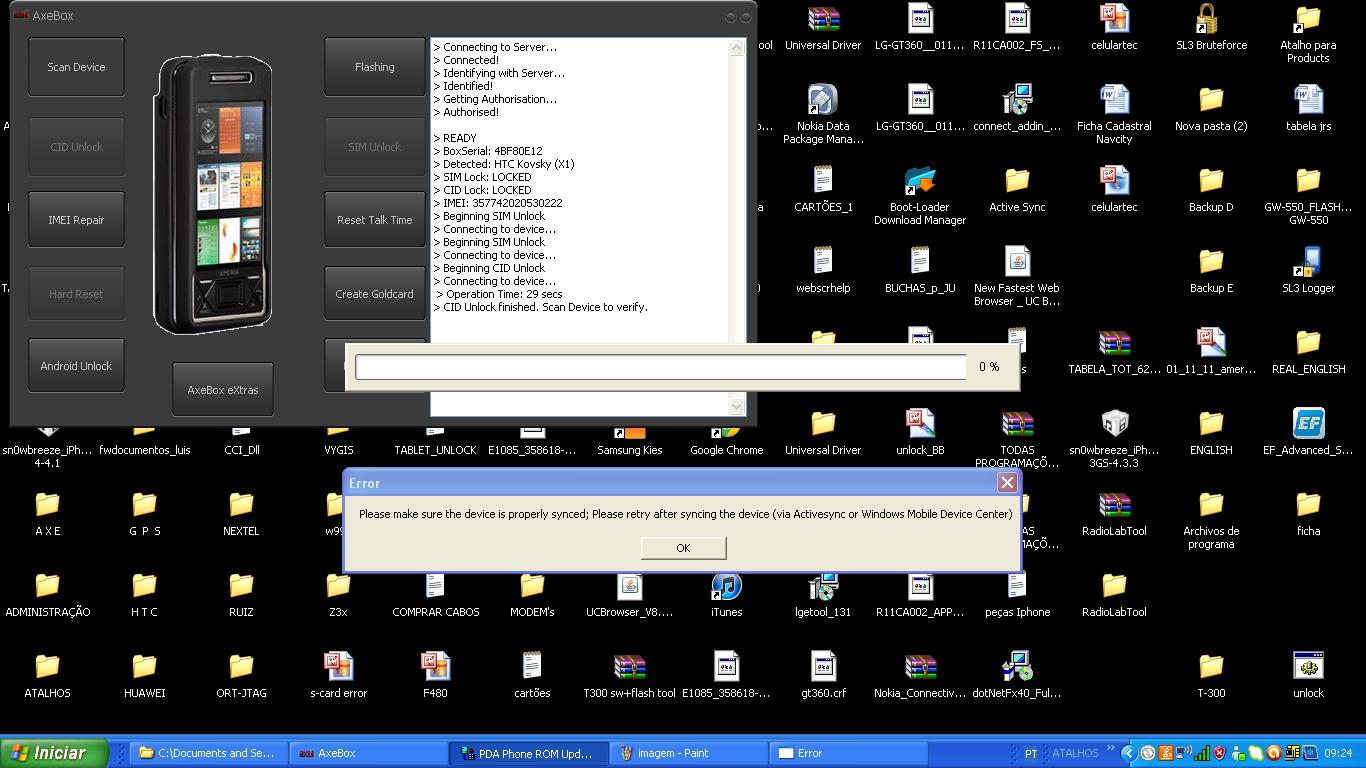Close the Error dialog with the X button

click(x=1007, y=483)
